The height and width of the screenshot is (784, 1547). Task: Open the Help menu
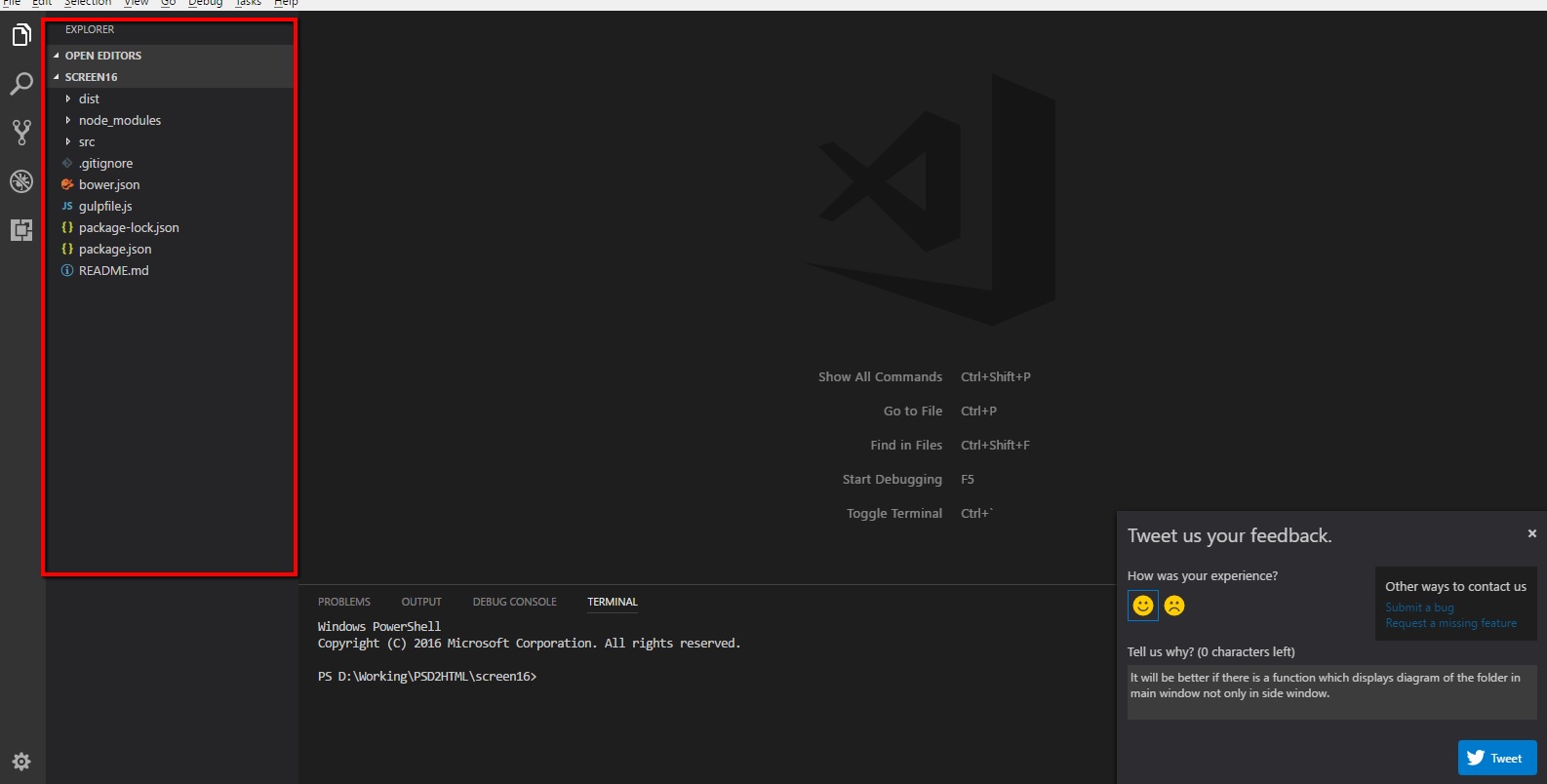pyautogui.click(x=286, y=4)
